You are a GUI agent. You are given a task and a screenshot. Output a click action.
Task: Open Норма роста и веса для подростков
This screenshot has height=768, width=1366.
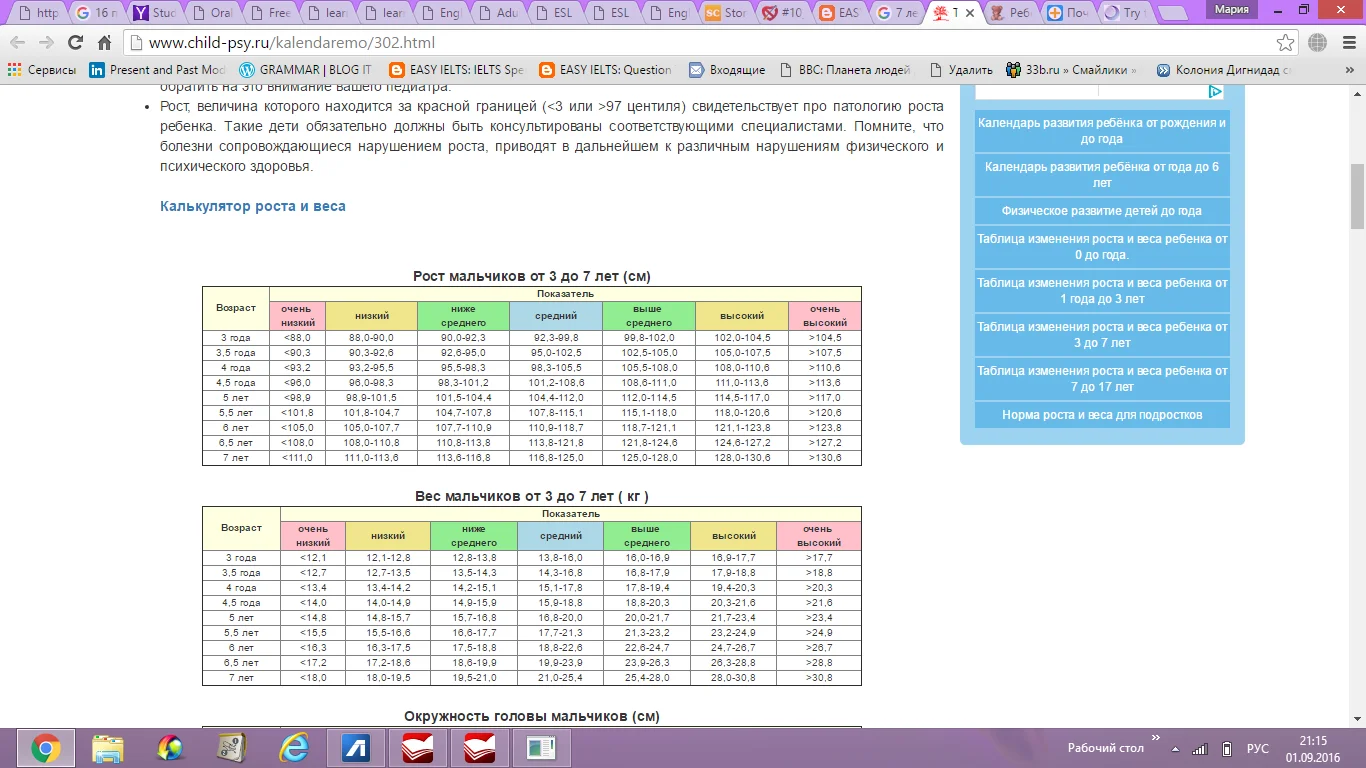pyautogui.click(x=1102, y=415)
